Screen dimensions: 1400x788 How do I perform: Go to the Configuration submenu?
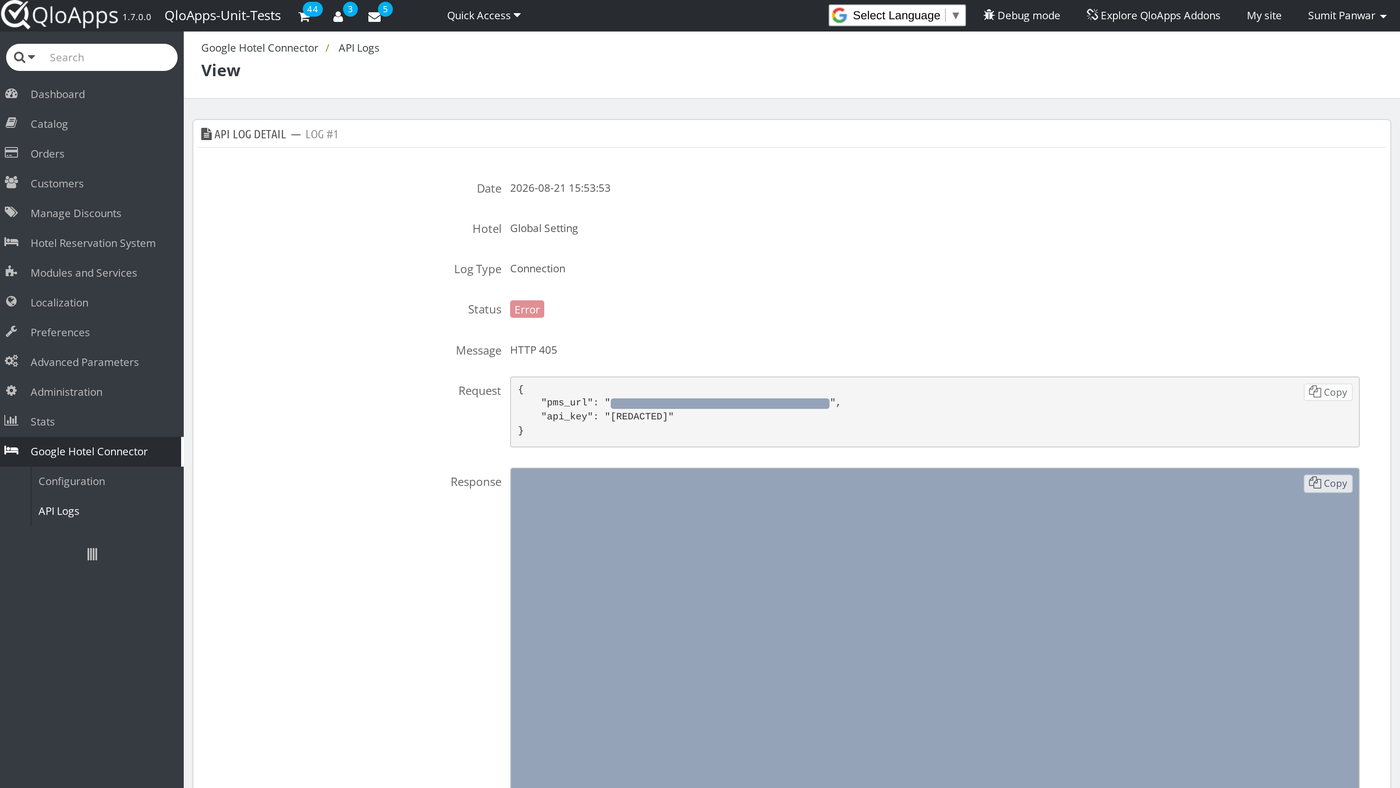[x=72, y=481]
